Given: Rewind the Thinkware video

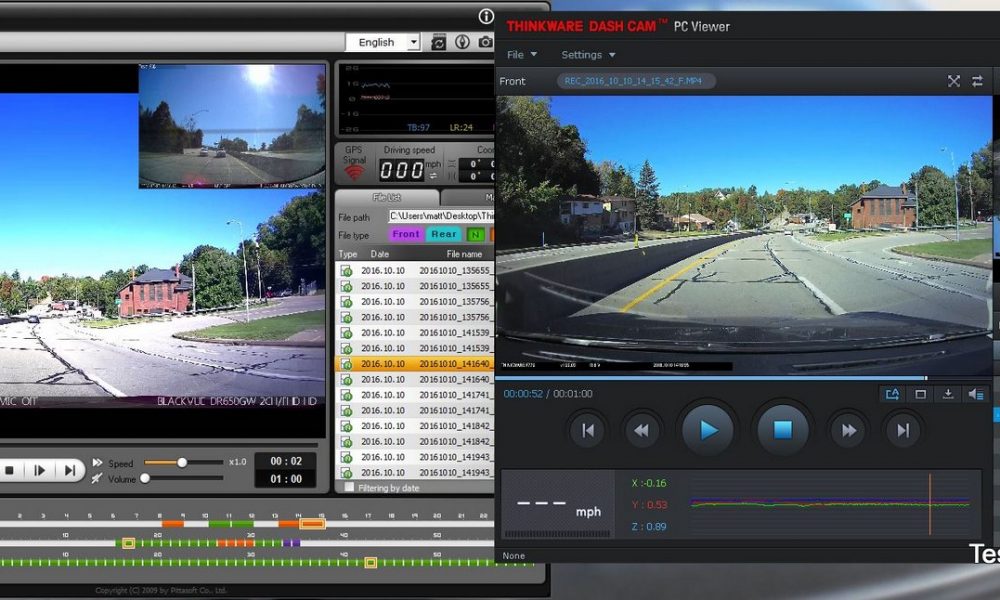Looking at the screenshot, I should pyautogui.click(x=641, y=430).
